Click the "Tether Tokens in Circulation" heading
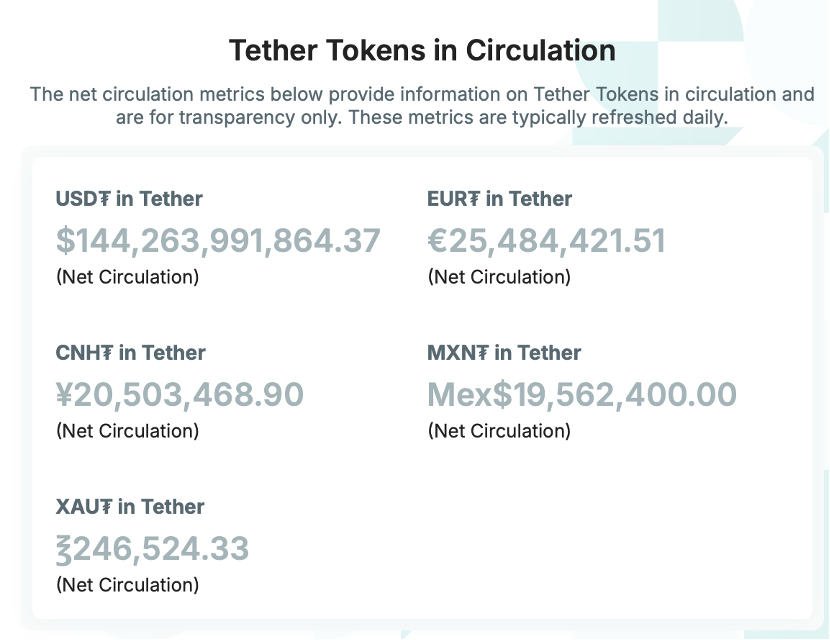Image resolution: width=830 pixels, height=640 pixels. point(421,50)
